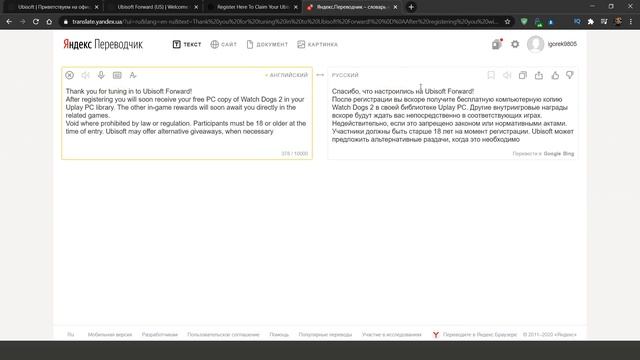The height and width of the screenshot is (360, 640).
Task: Reload the current page
Action: click(x=36, y=22)
